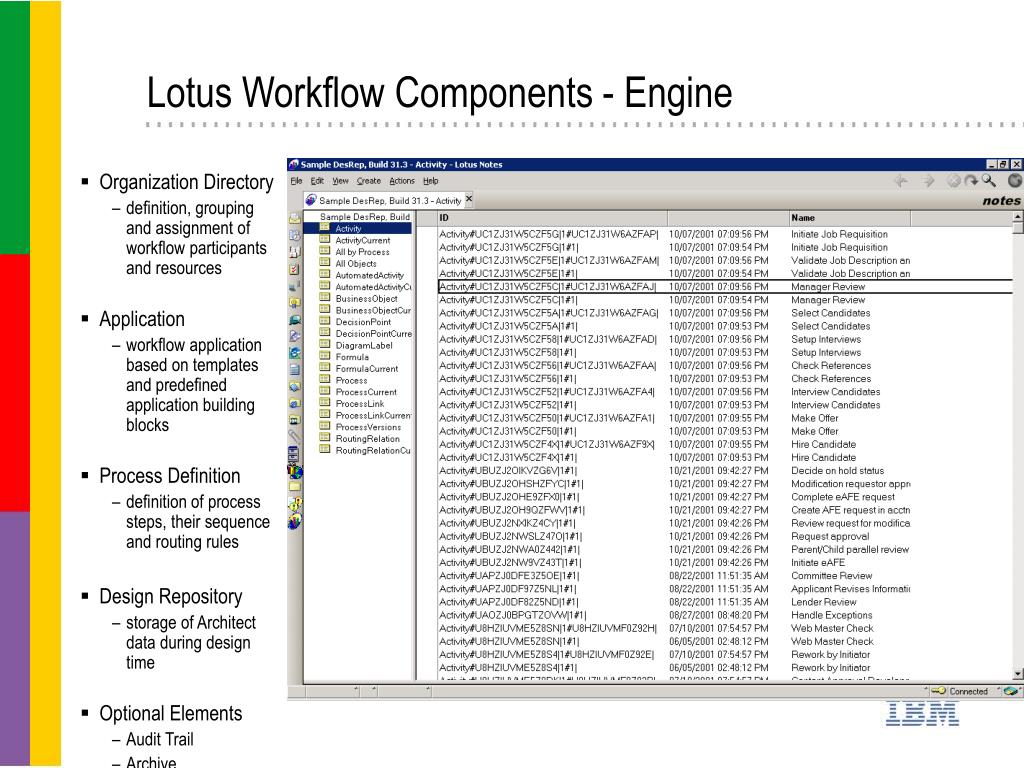The image size is (1024, 768).
Task: Open the DiagramLabel view
Action: pyautogui.click(x=364, y=345)
